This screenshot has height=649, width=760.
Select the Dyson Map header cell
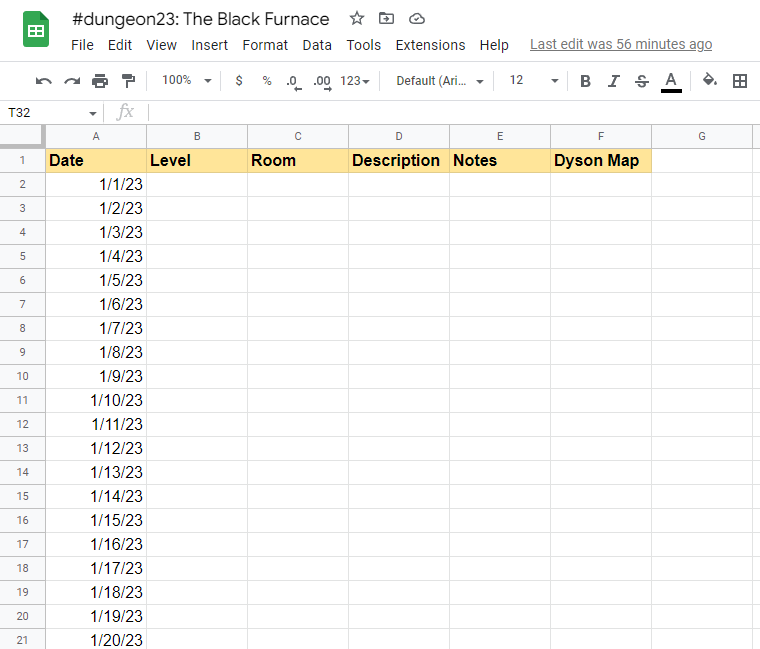tap(601, 160)
